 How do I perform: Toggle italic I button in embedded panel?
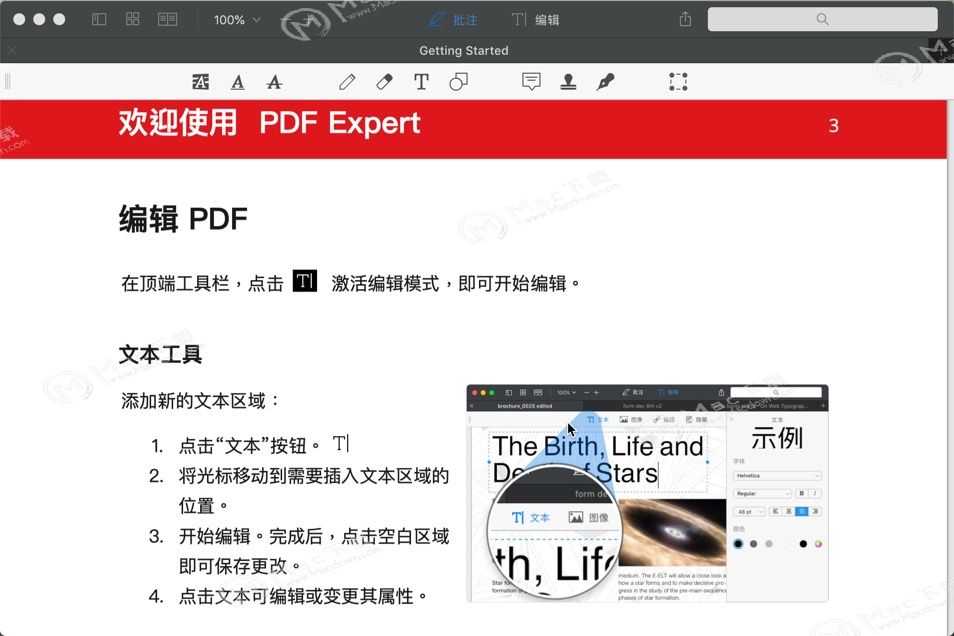click(815, 494)
